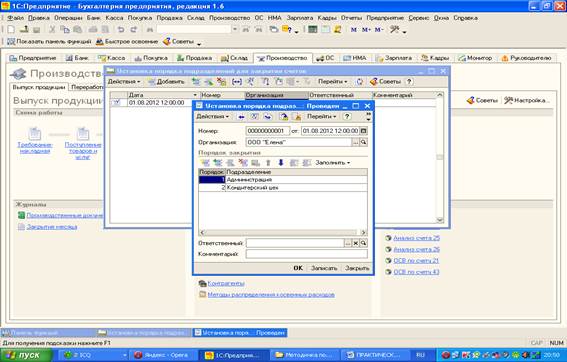Switch to the Склад tab
Viewport: 567px width, 362px height.
(235, 58)
